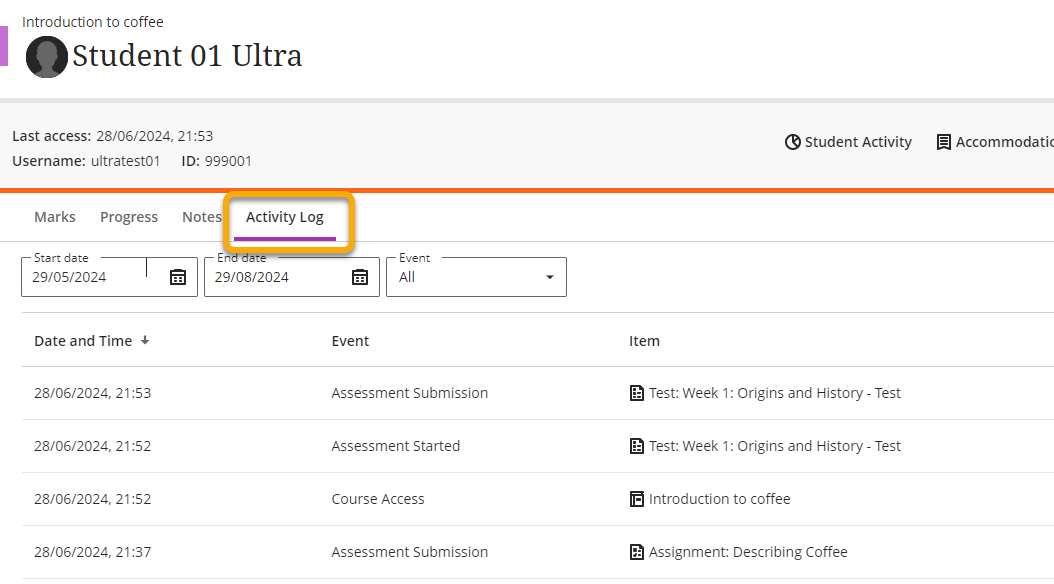This screenshot has width=1054, height=584.
Task: Click the Start date input field
Action: [85, 277]
